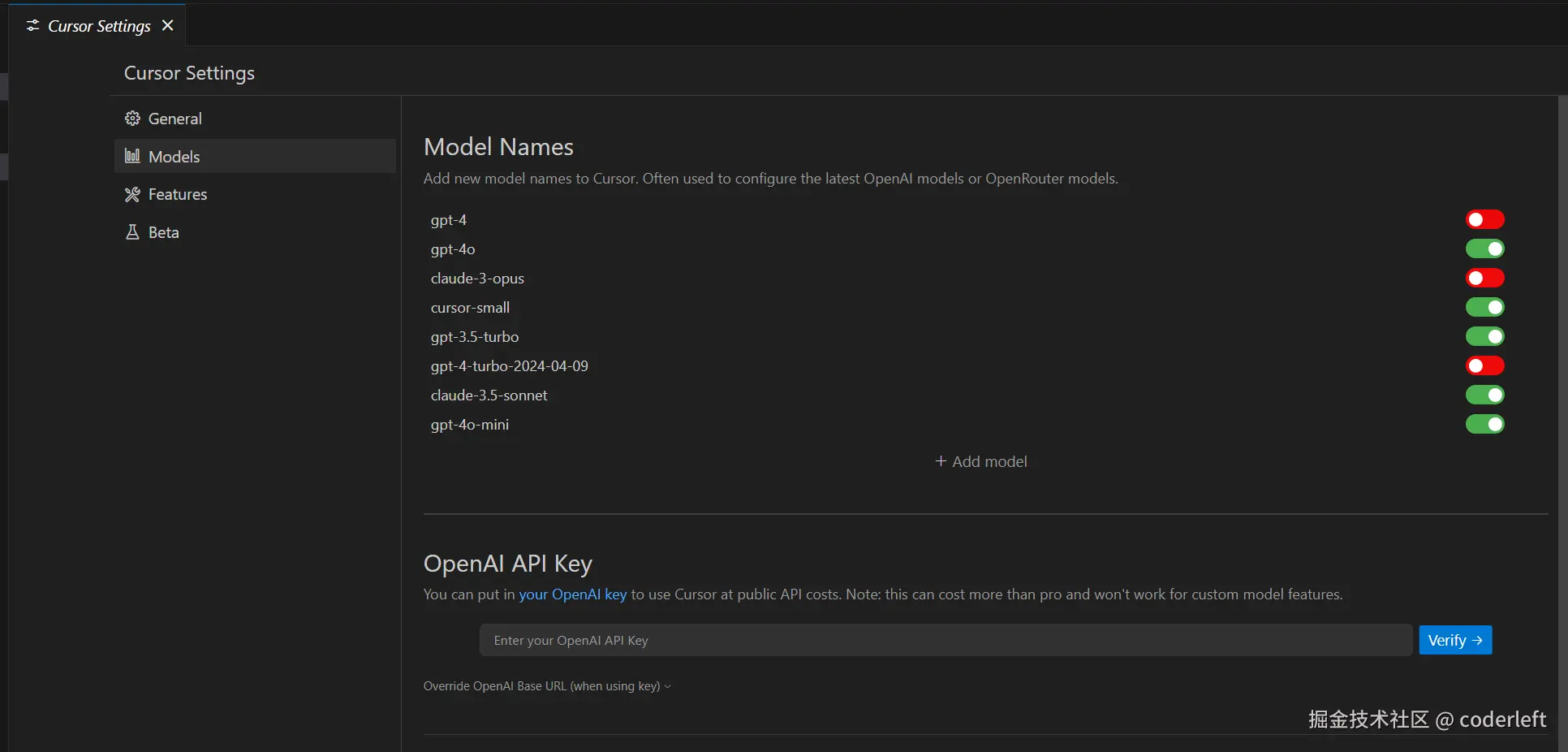Switch to the Beta settings section
Screen dimensions: 1568x752
point(163,232)
